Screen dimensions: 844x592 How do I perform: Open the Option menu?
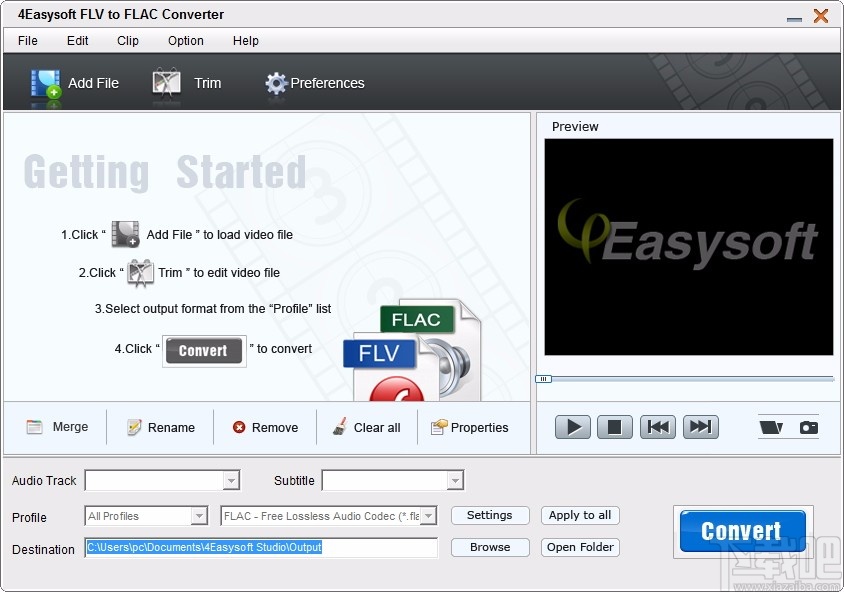coord(185,41)
